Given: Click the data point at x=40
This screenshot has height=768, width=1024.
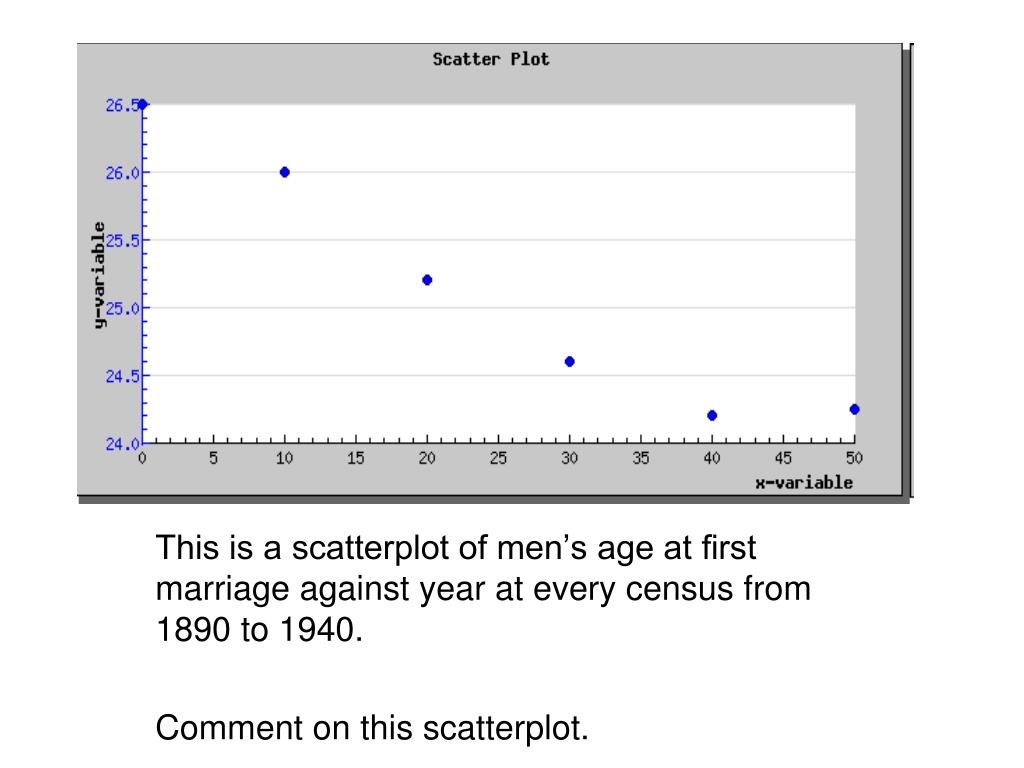Looking at the screenshot, I should [712, 415].
